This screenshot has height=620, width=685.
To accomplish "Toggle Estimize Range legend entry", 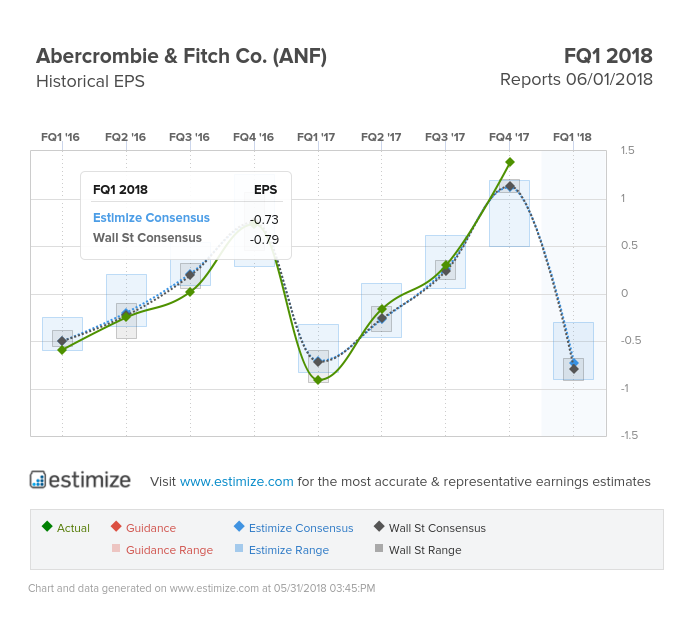I will click(282, 550).
